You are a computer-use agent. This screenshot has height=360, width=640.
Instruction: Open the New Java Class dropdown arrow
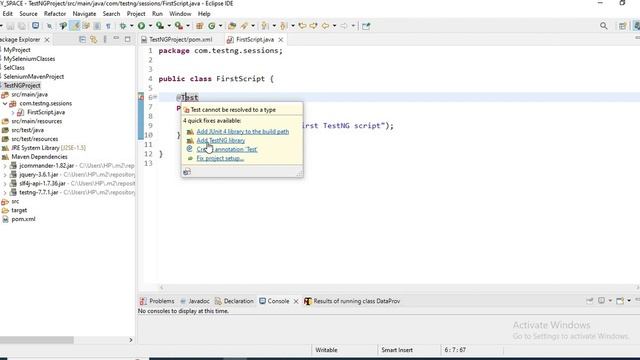220,26
